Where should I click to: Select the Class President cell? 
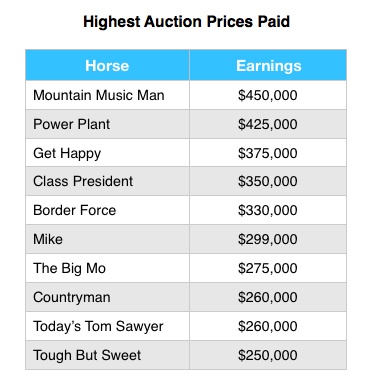(107, 181)
